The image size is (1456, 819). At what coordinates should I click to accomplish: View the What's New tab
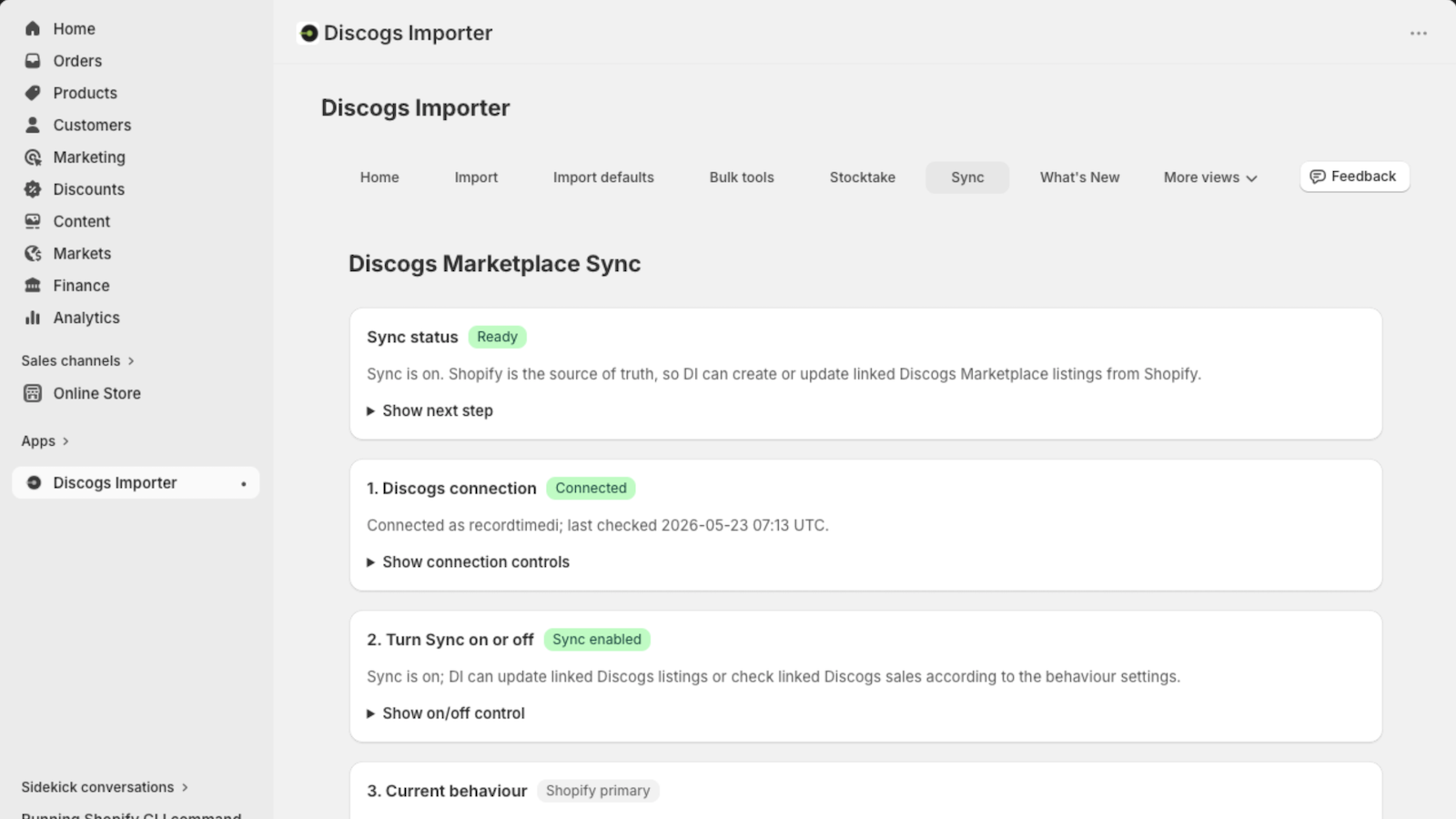click(1080, 177)
